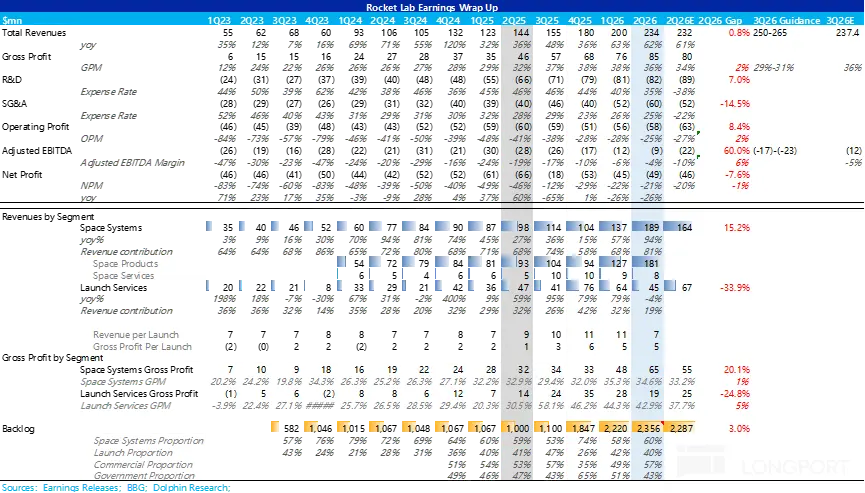Viewport: 865px width, 493px height.
Task: Select the 'Net Profit' row label
Action: (x=22, y=175)
